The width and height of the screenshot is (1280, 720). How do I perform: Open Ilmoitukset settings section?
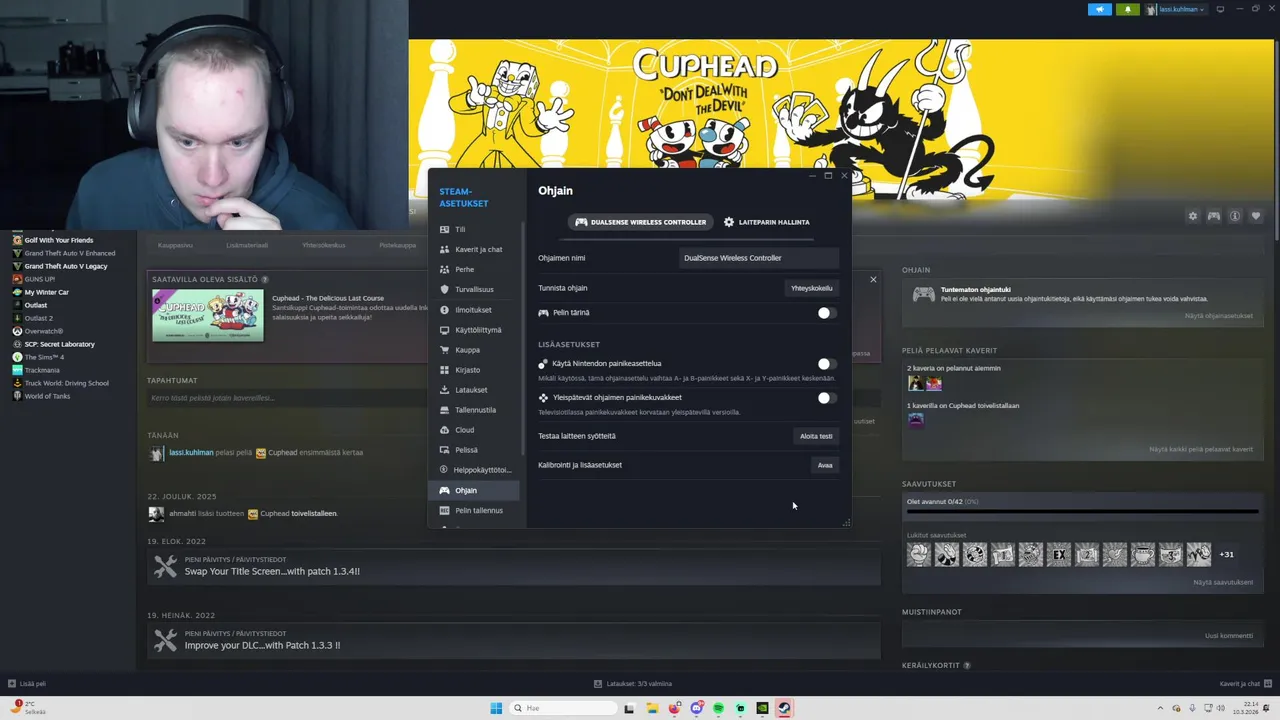click(x=475, y=310)
